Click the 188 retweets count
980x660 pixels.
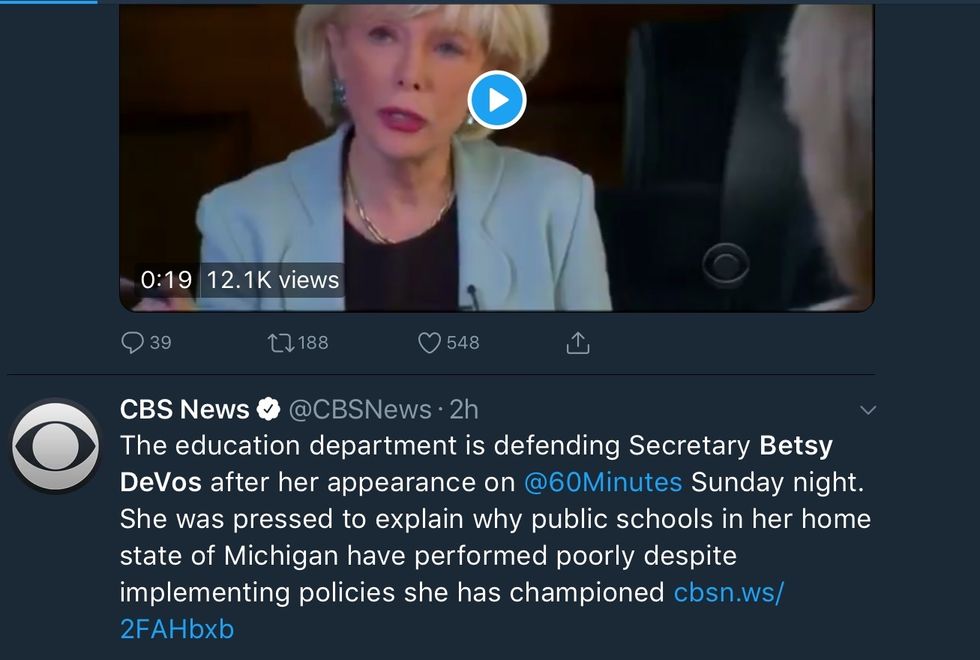point(313,343)
